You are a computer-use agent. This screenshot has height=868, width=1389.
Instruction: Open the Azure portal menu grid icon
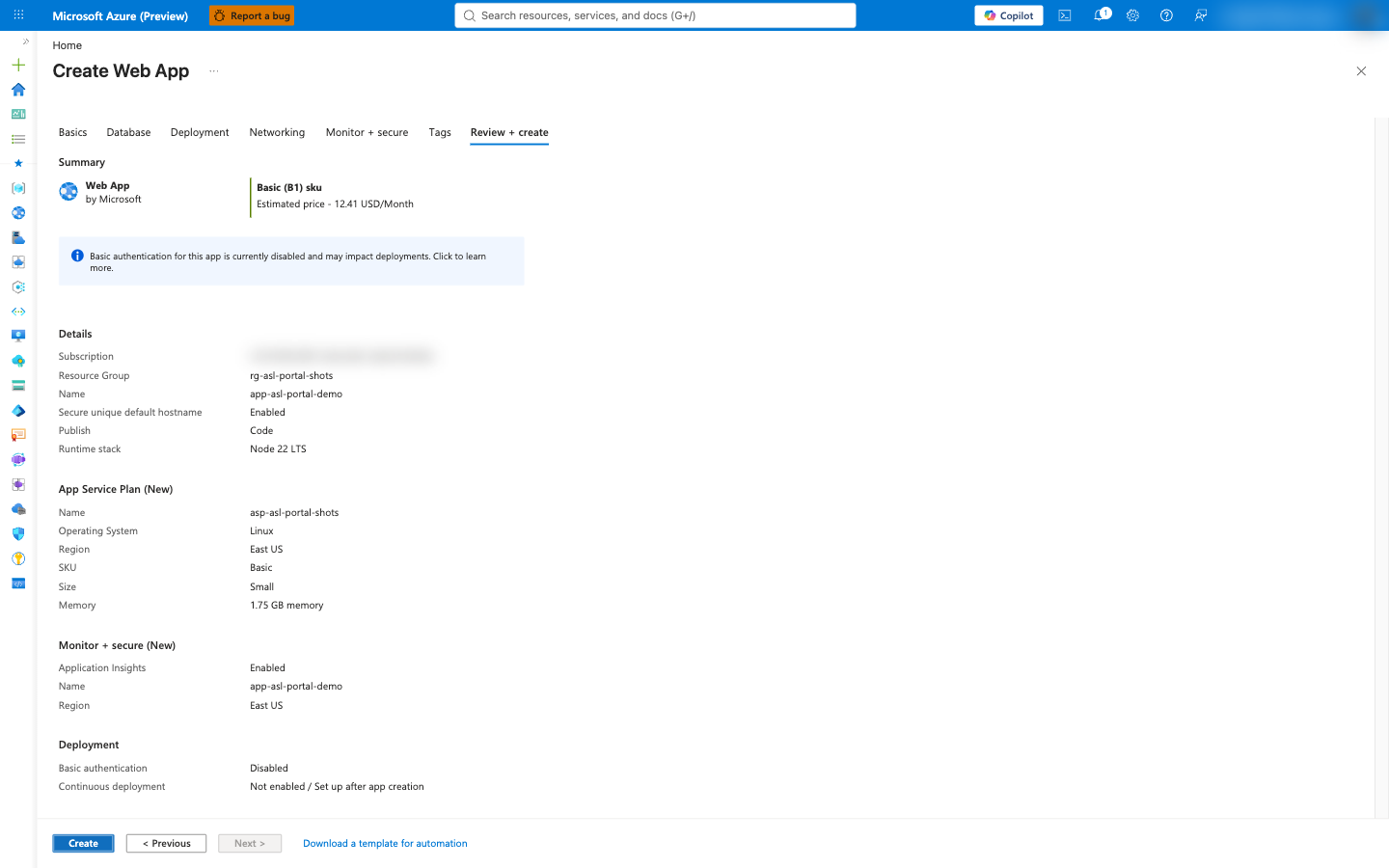click(18, 15)
